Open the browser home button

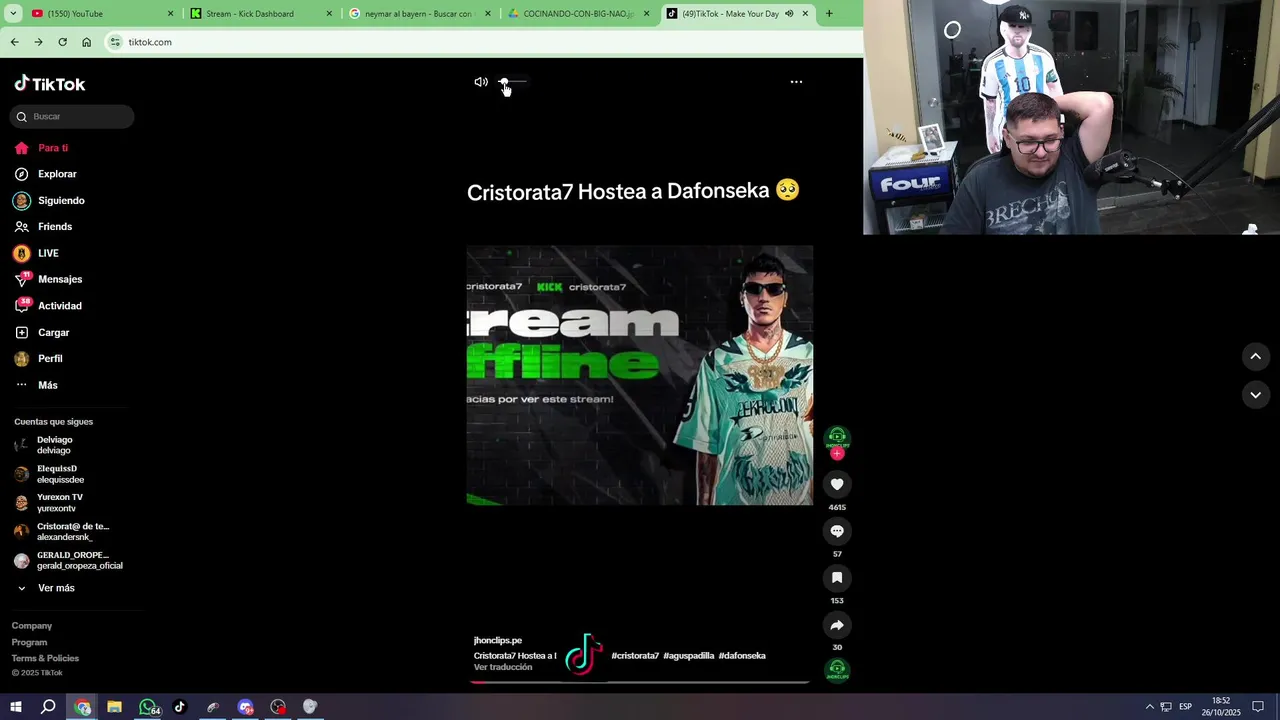pyautogui.click(x=86, y=42)
